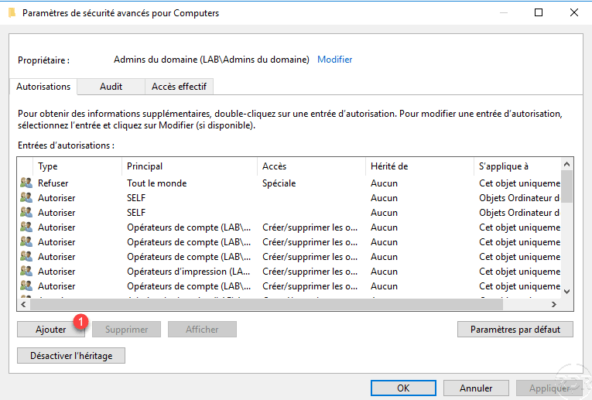592x400 pixels.
Task: Click the Ajouter button
Action: click(51, 329)
